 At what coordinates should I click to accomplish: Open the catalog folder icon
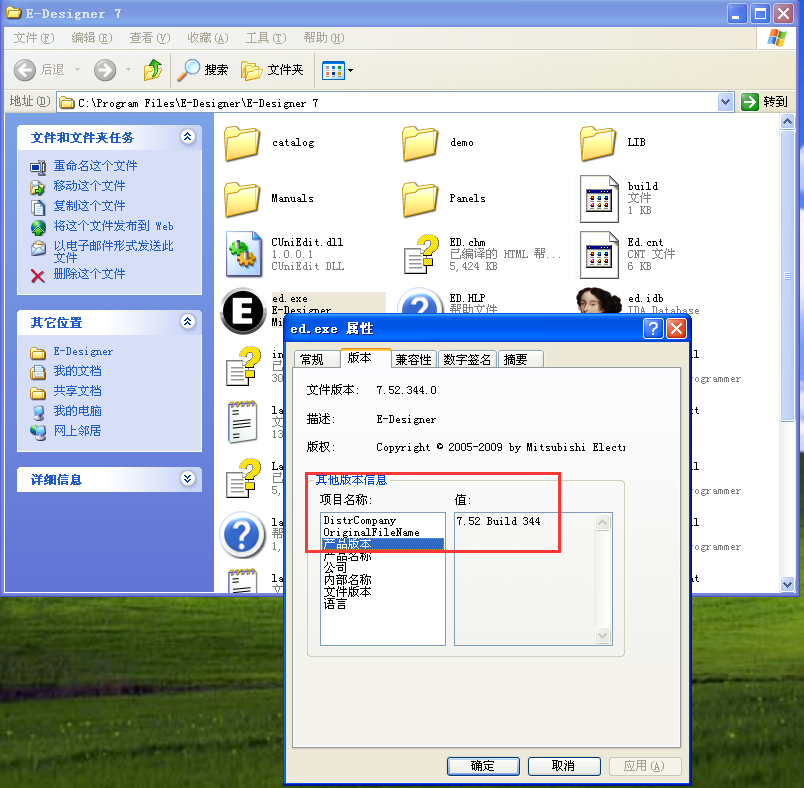(x=242, y=143)
